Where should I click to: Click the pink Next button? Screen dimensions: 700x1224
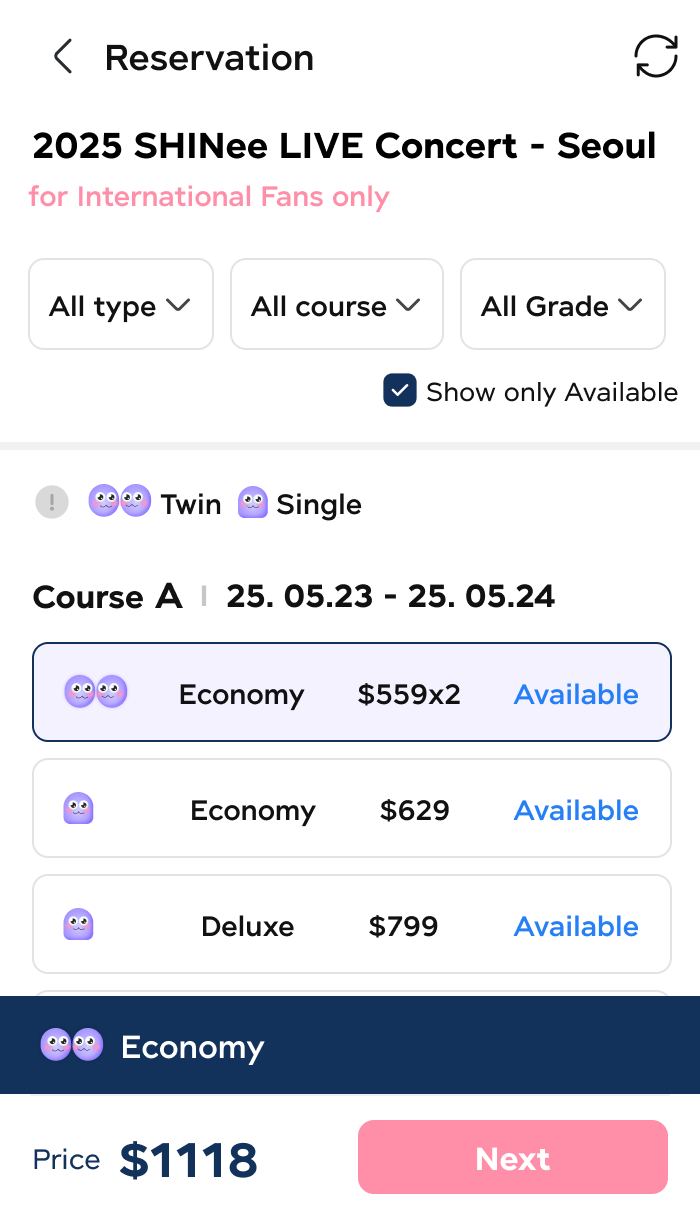tap(513, 1157)
